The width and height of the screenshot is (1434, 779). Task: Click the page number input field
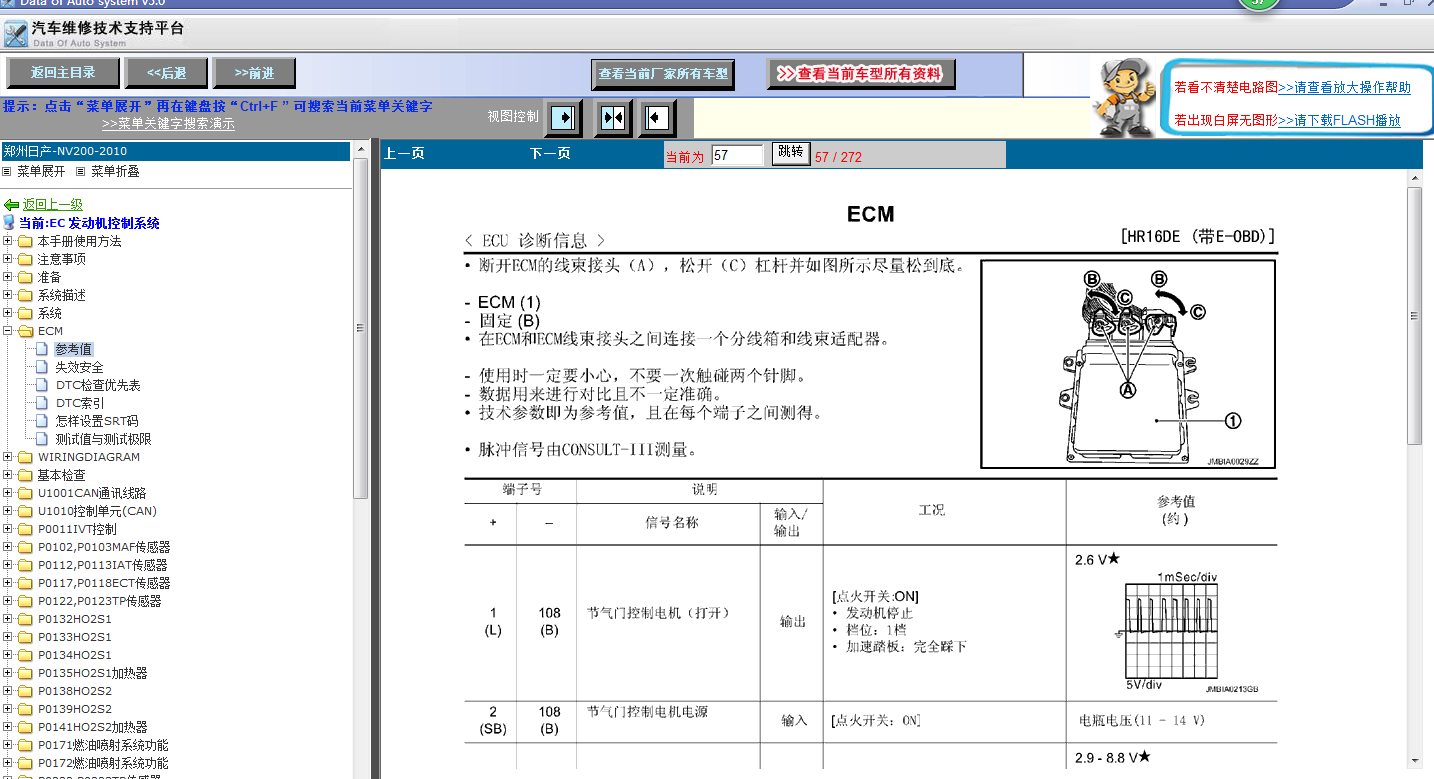[x=737, y=155]
